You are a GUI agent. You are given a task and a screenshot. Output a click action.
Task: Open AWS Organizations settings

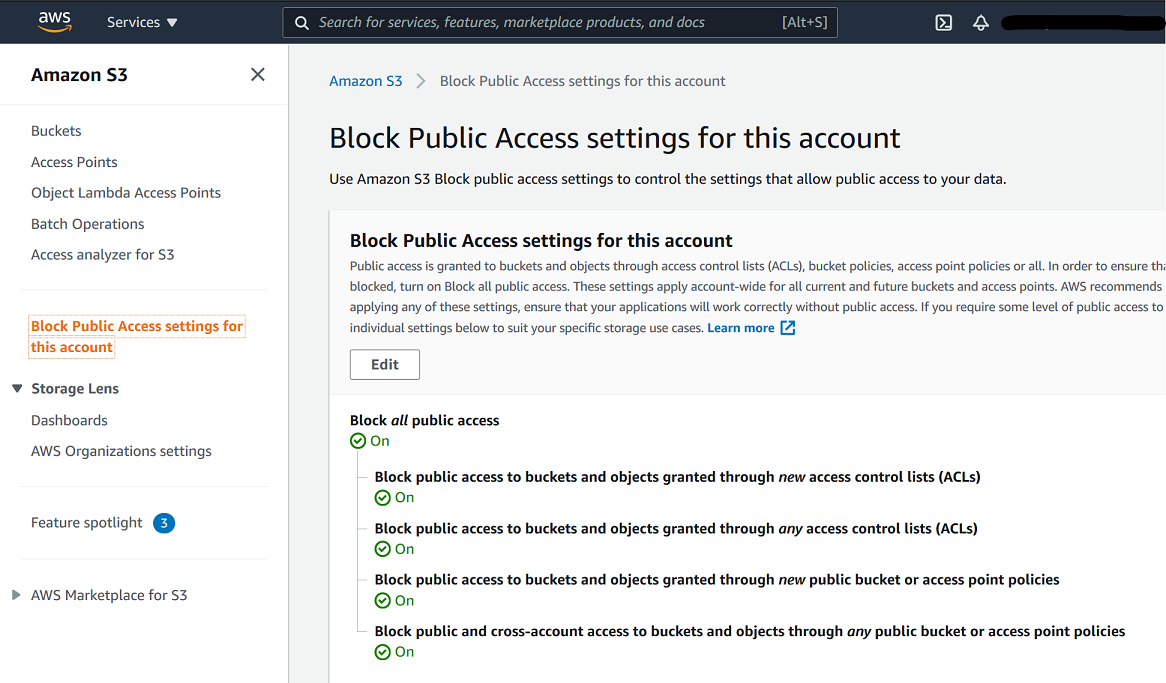tap(120, 451)
